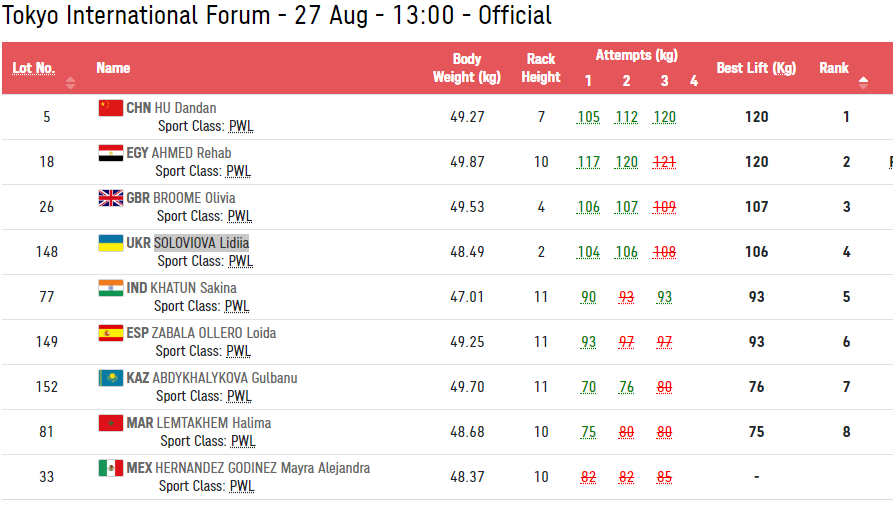Screen dimensions: 893x507
Task: Click the Ukraine flag icon
Action: point(110,243)
